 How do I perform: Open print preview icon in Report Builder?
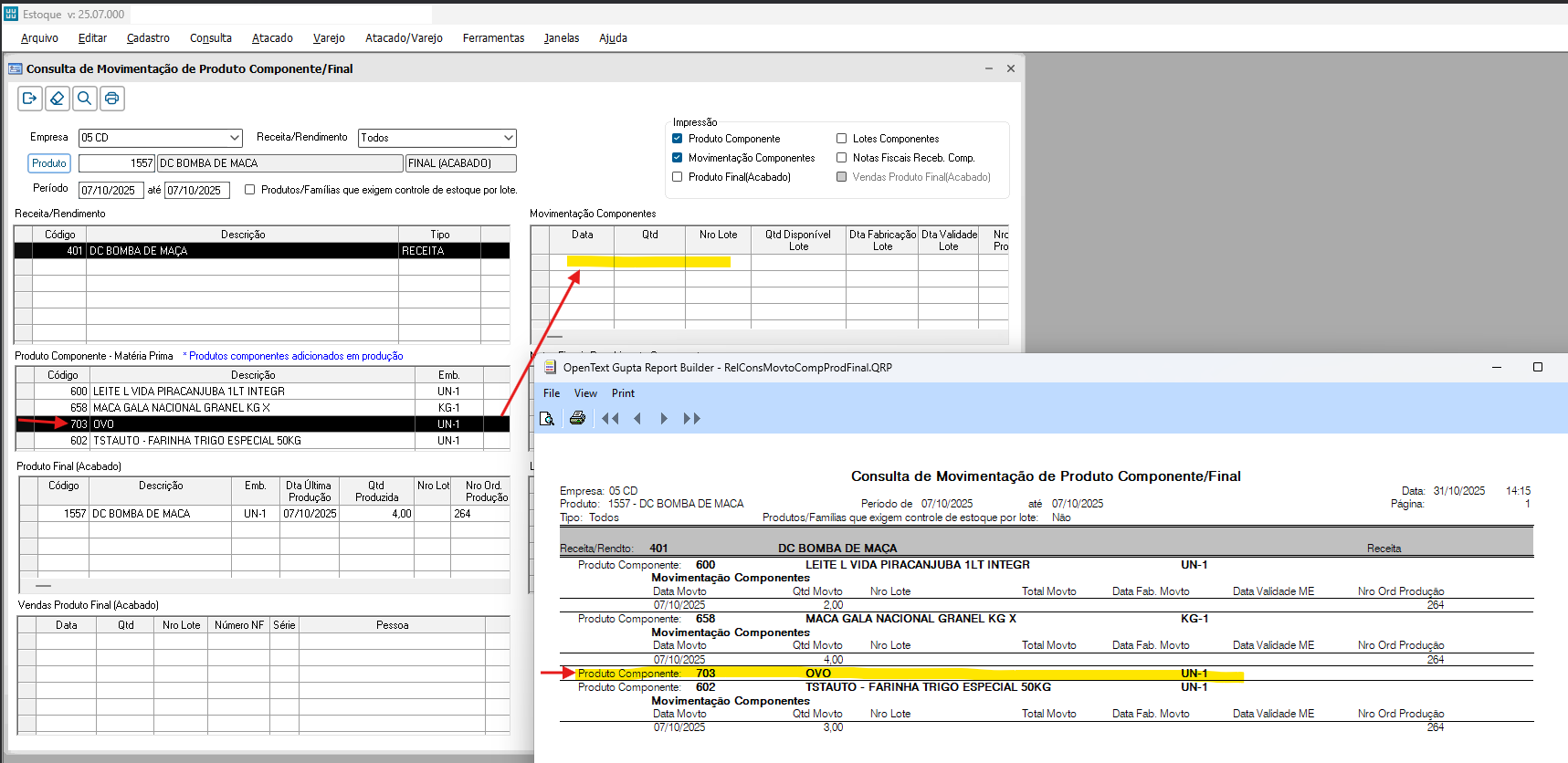coord(547,418)
